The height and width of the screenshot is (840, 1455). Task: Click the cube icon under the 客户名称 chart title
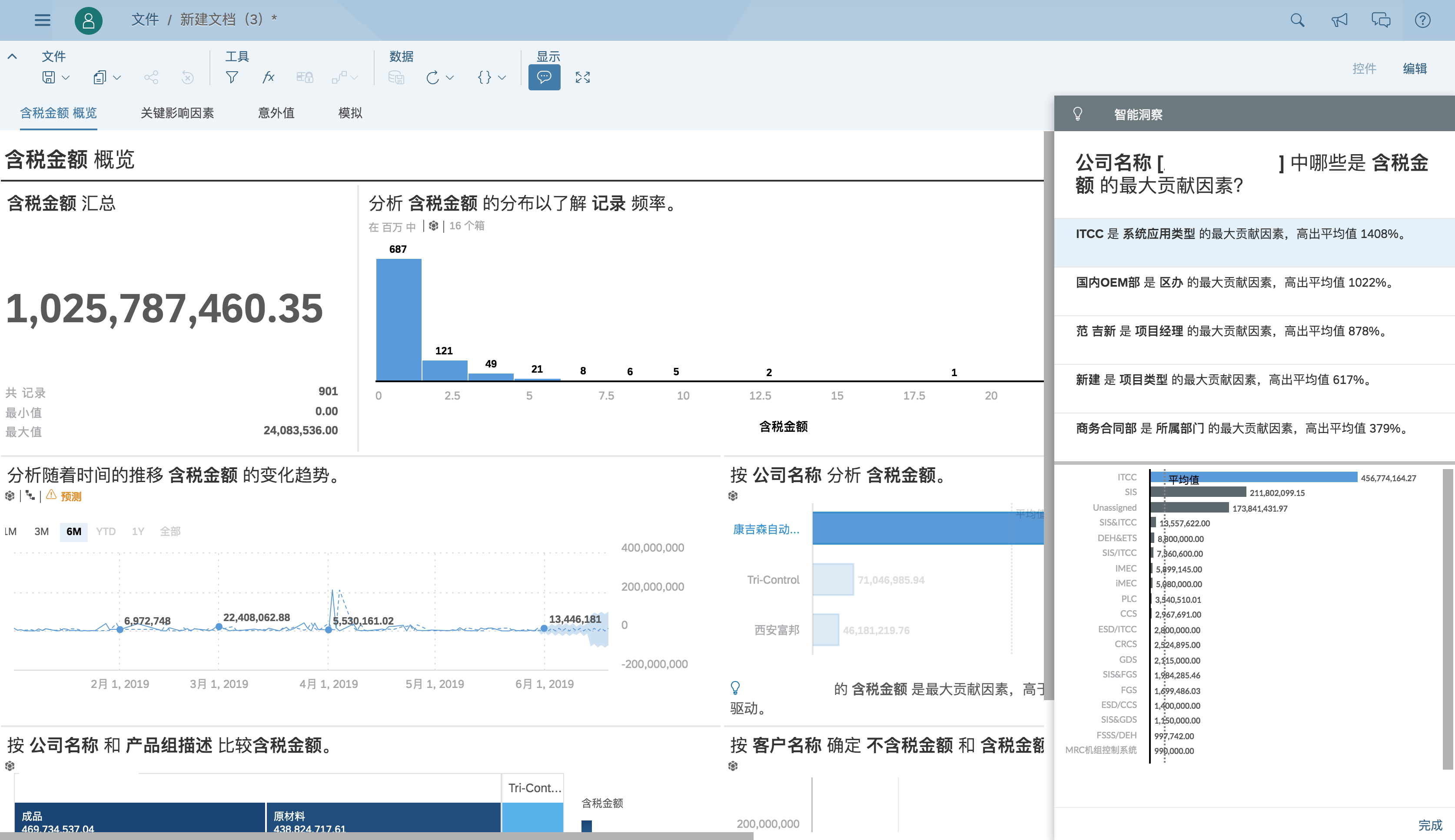click(x=733, y=766)
